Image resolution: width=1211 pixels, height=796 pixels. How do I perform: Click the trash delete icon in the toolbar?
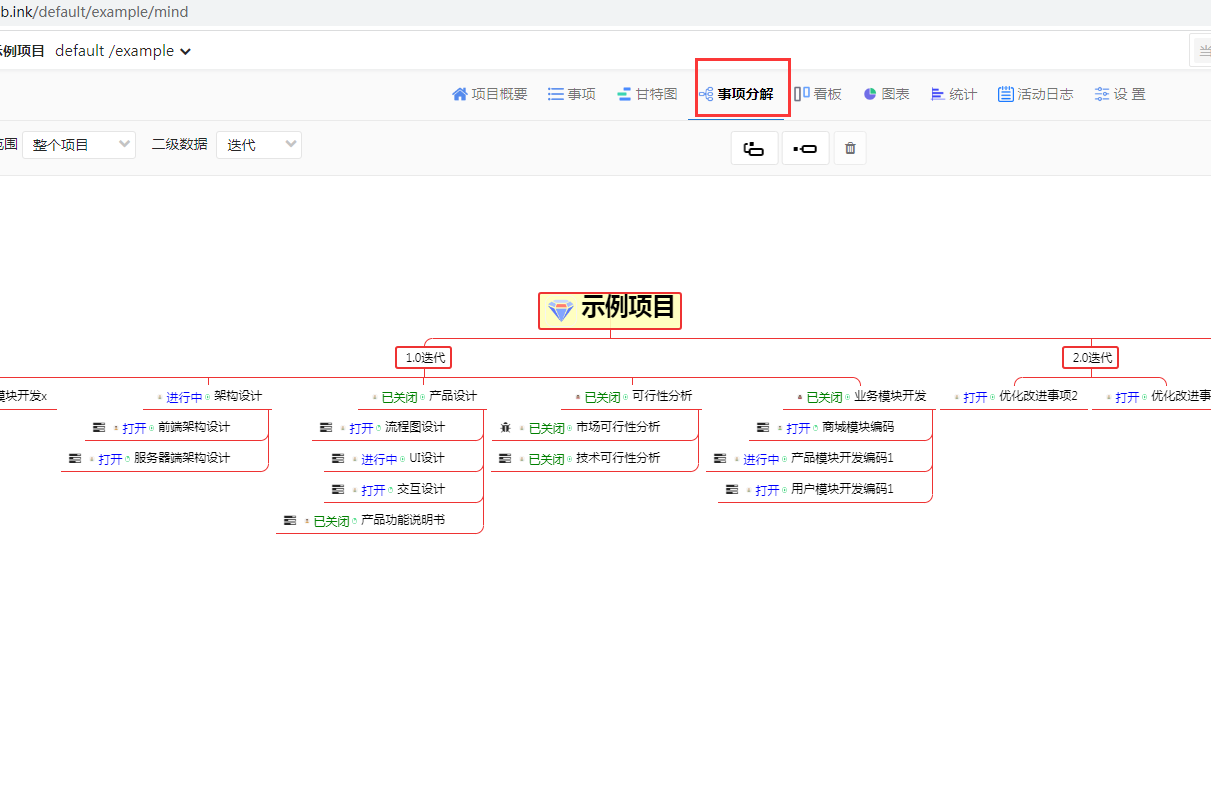[850, 148]
